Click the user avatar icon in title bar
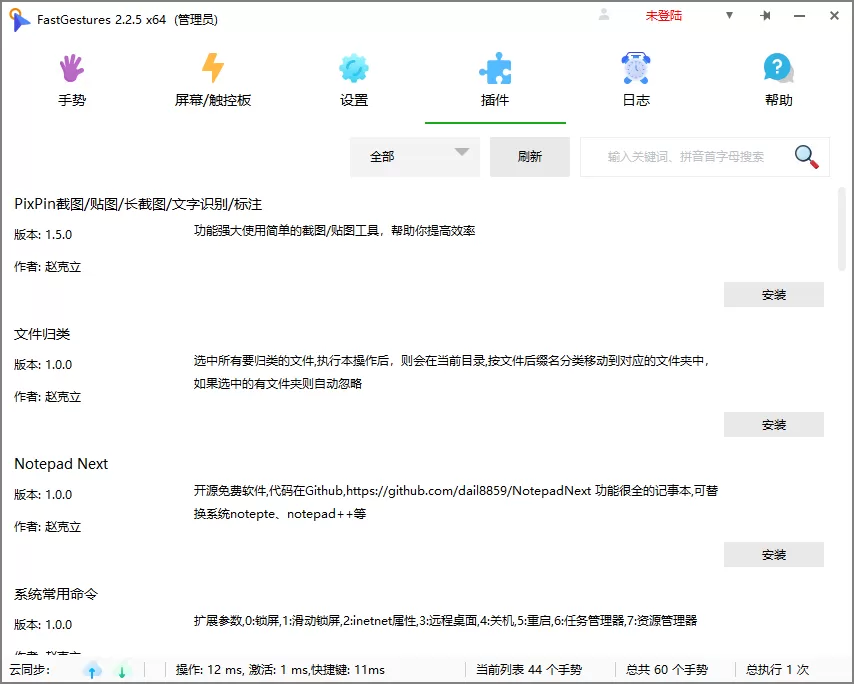Screen dimensions: 854x684 pyautogui.click(x=602, y=16)
